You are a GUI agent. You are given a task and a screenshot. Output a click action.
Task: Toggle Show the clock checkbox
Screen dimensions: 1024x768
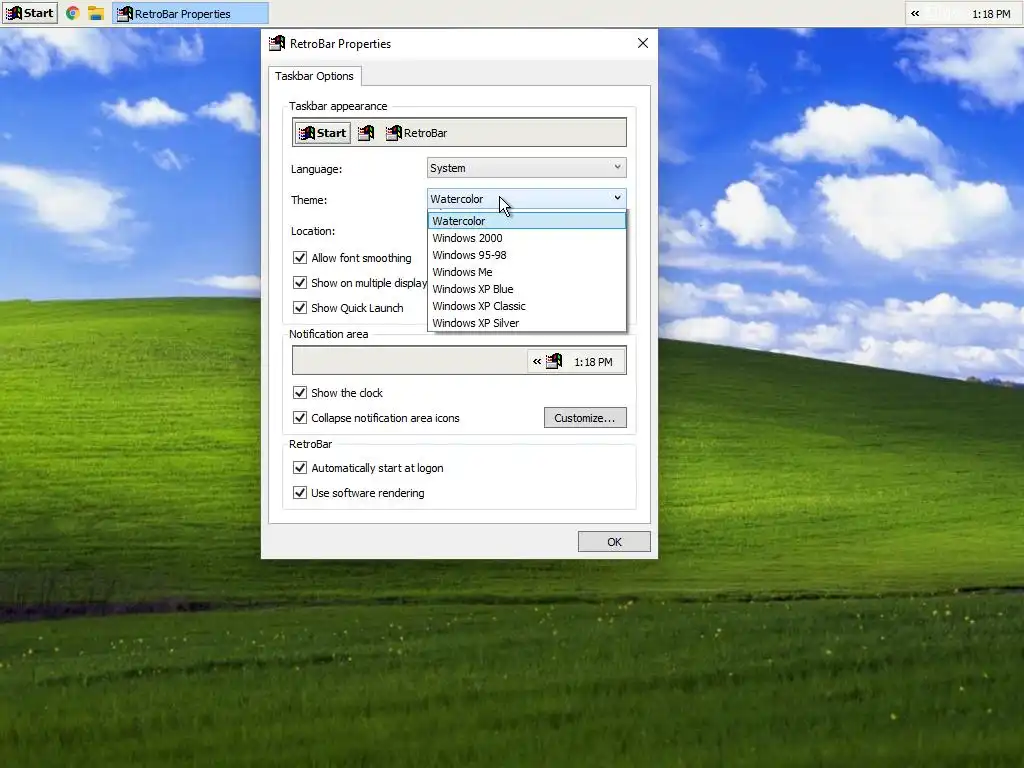click(300, 392)
